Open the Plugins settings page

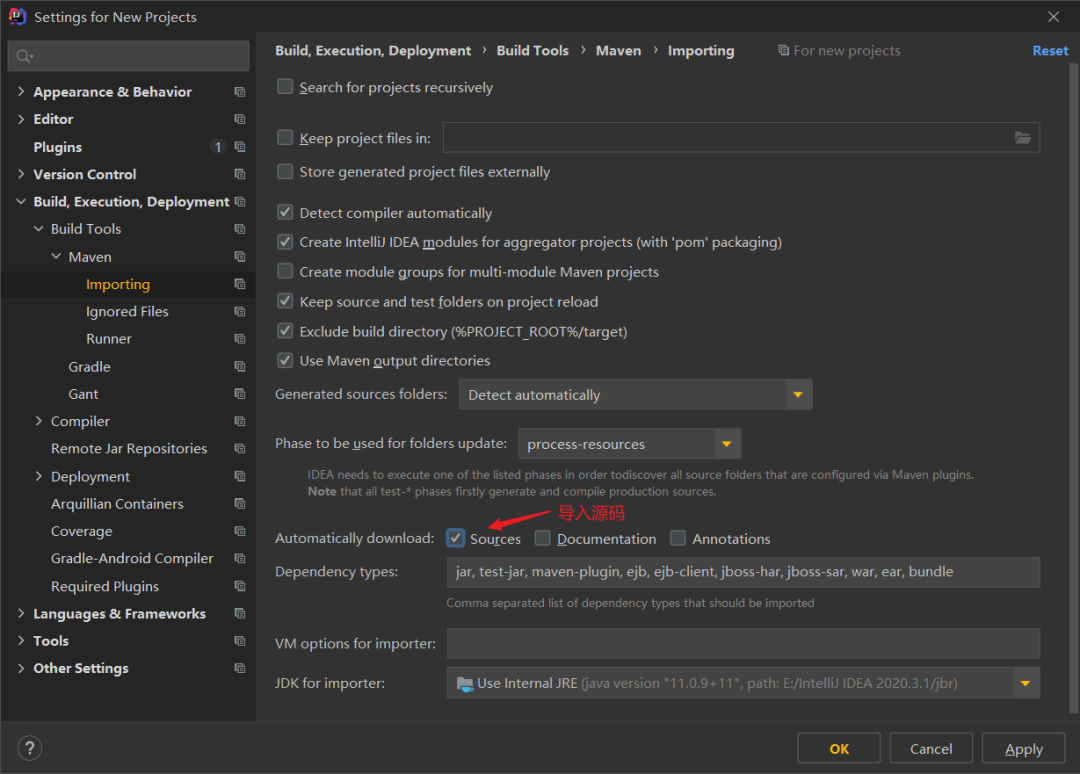click(58, 147)
